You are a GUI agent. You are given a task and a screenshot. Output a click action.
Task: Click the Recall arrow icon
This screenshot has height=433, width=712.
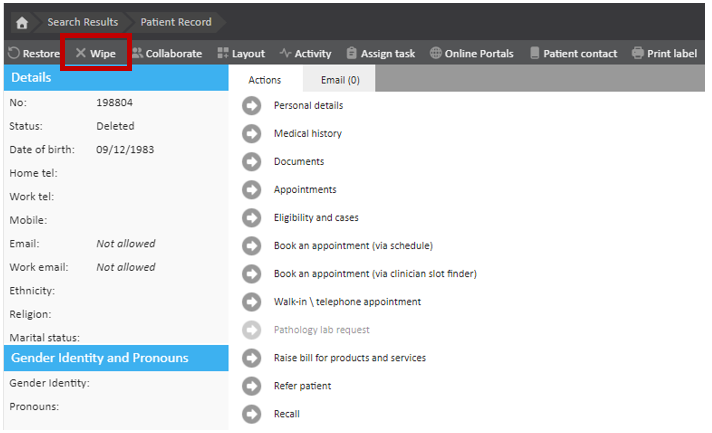pyautogui.click(x=251, y=414)
